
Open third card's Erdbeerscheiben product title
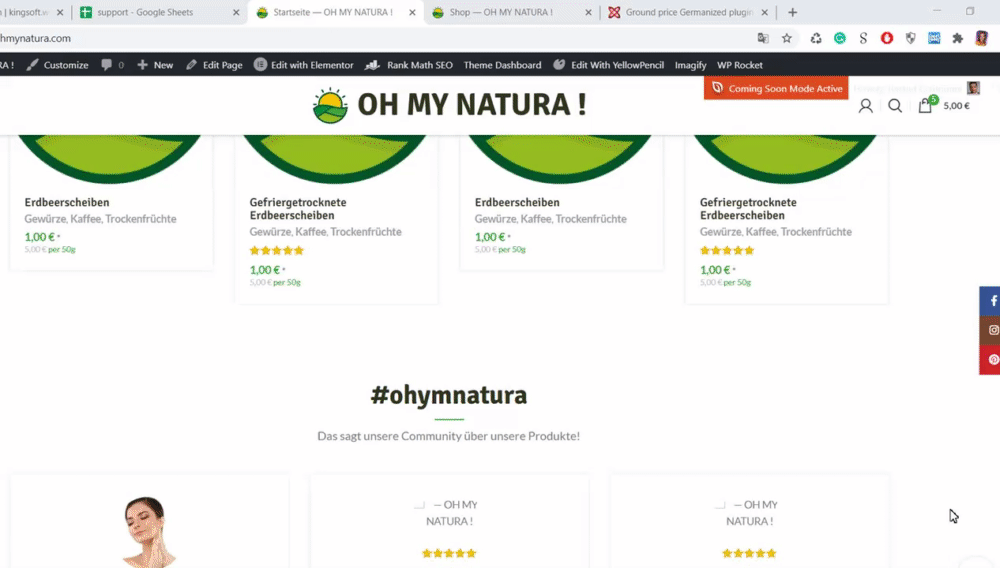tap(517, 202)
